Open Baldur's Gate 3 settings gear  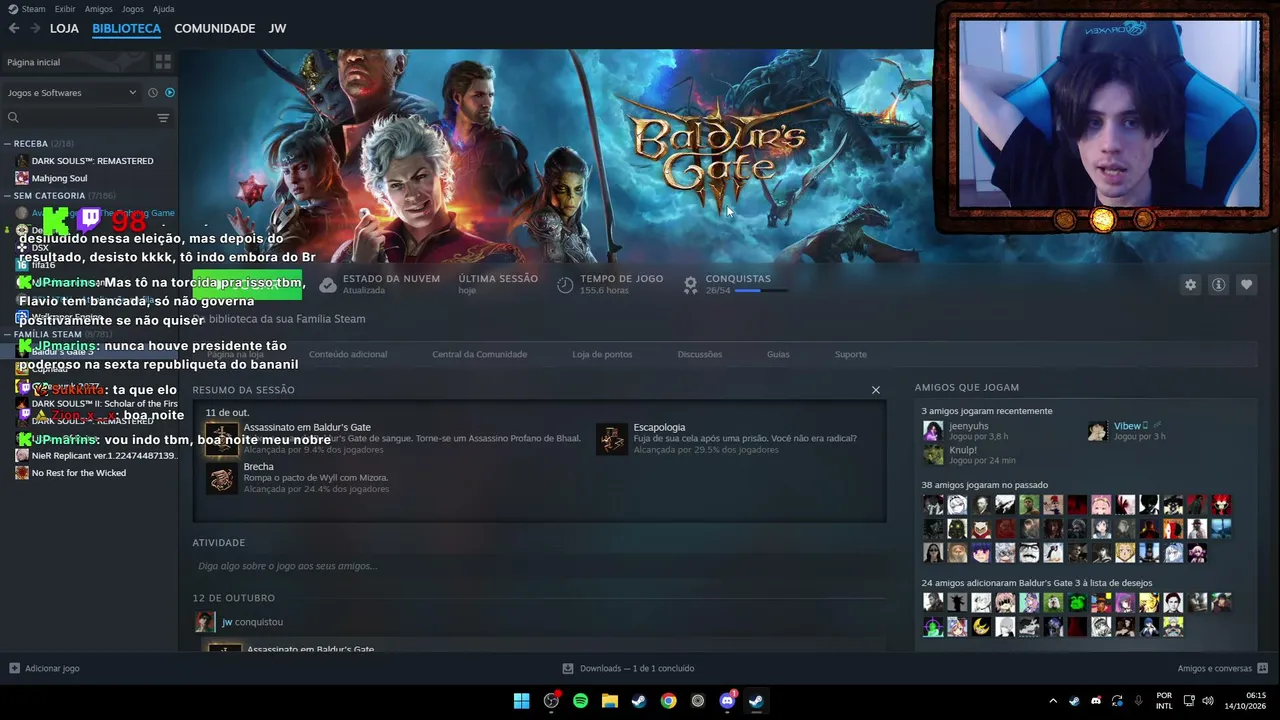click(x=1190, y=285)
